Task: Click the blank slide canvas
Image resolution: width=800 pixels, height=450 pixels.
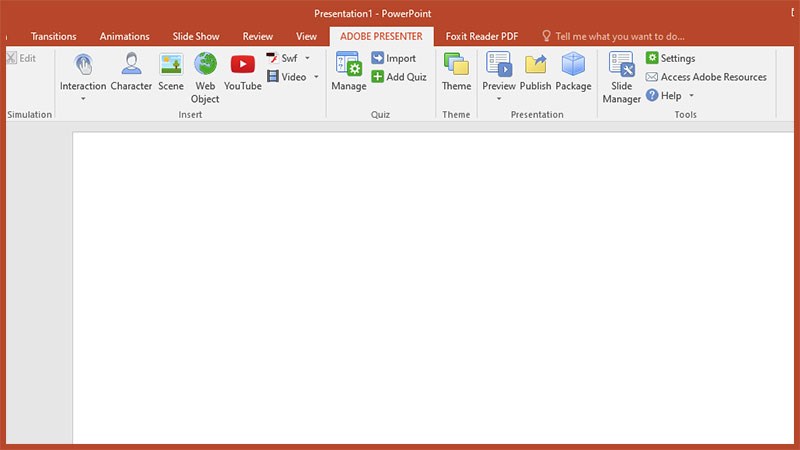Action: 433,288
